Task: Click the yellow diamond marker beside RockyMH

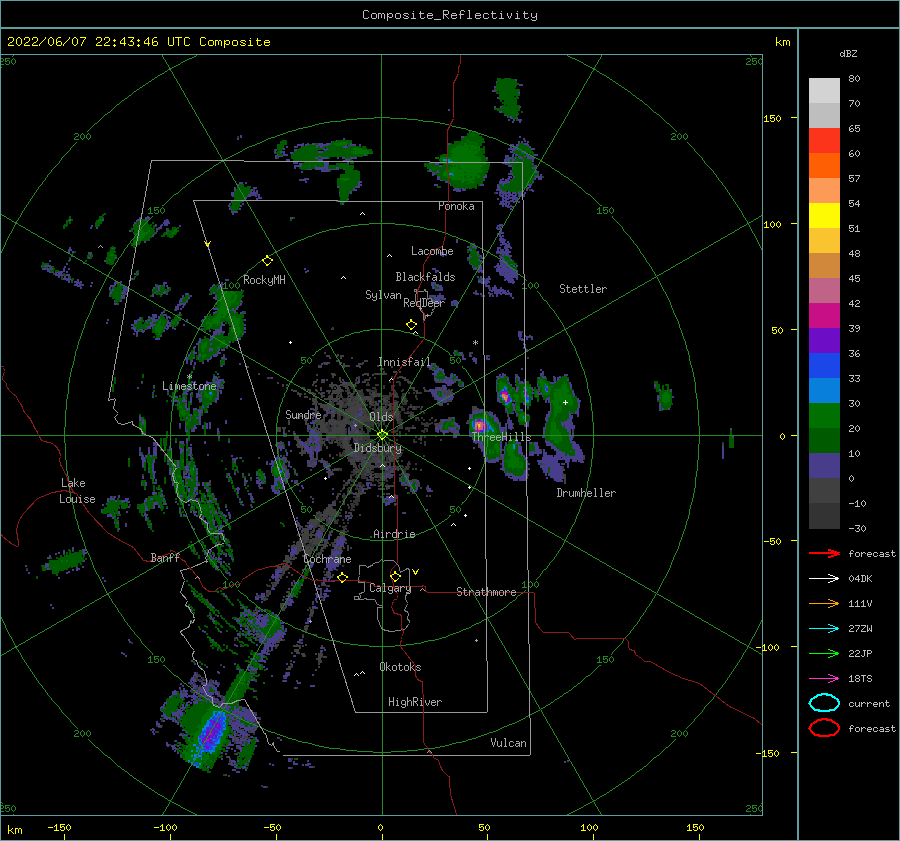Action: click(267, 261)
